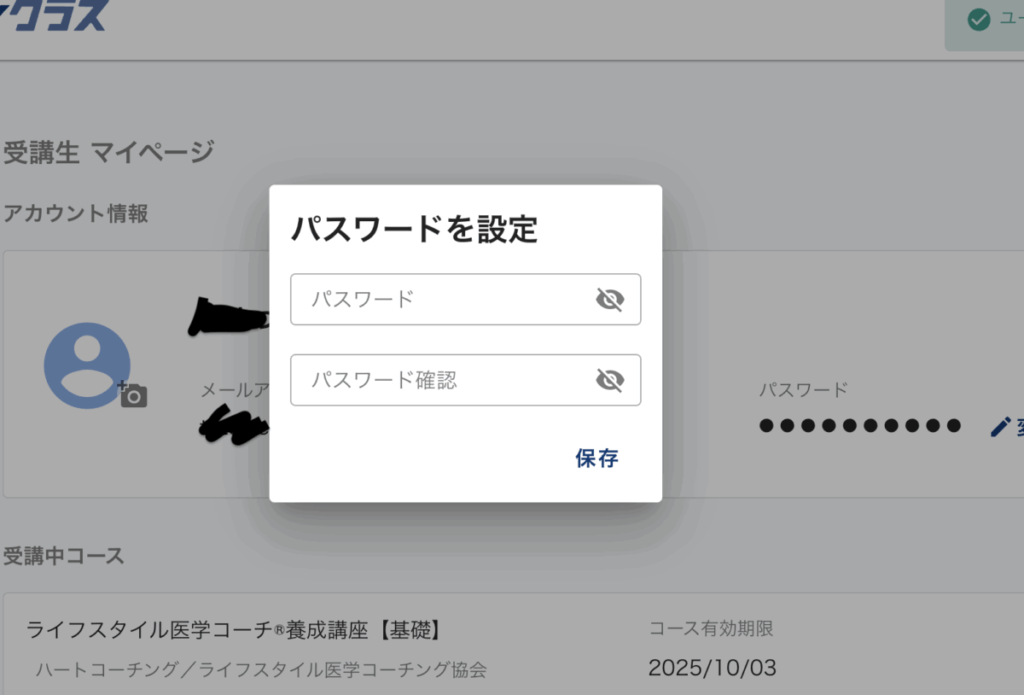This screenshot has width=1024, height=695.
Task: Click the pencil edit icon beside password
Action: [999, 427]
